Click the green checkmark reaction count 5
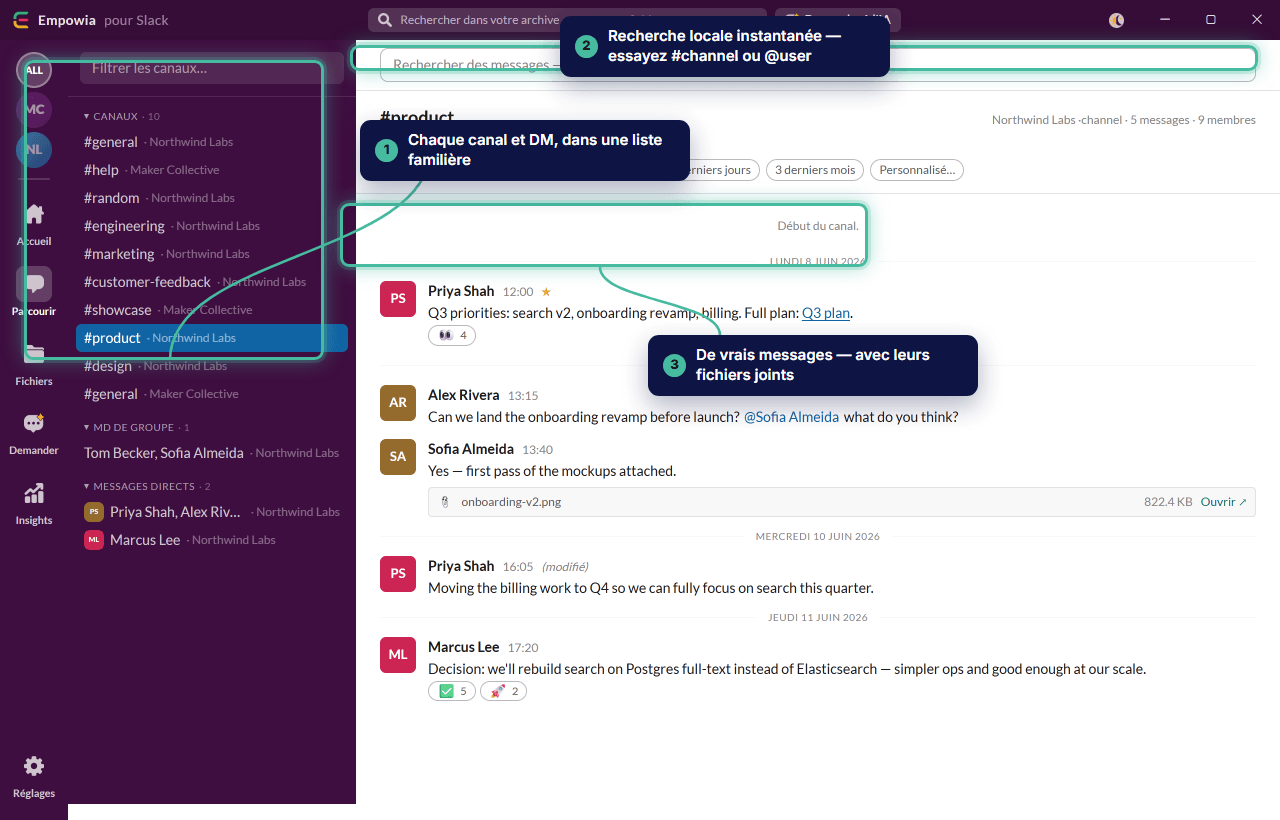 coord(452,691)
